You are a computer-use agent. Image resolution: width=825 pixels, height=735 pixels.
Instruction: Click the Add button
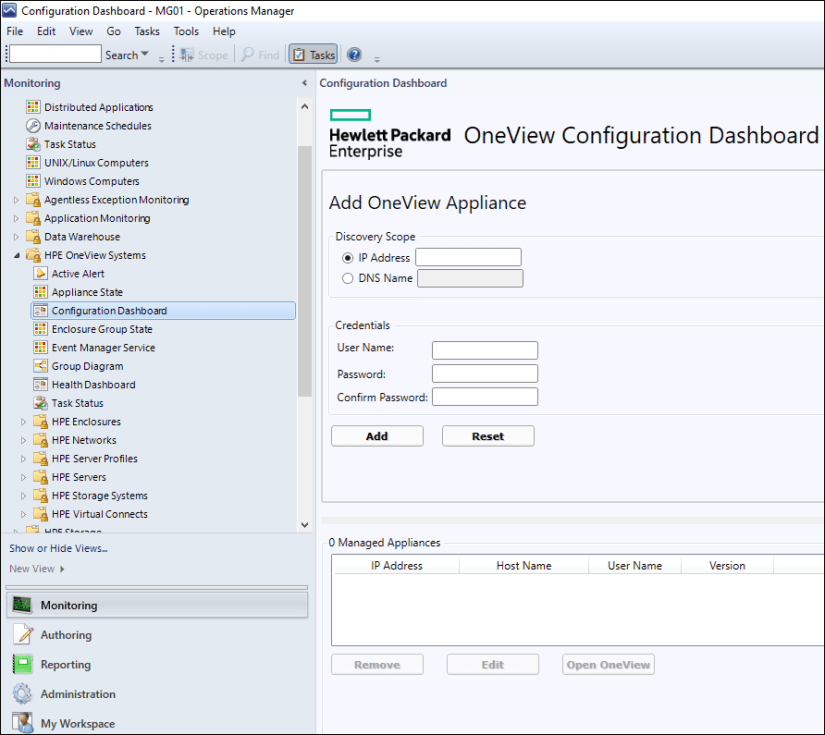377,436
